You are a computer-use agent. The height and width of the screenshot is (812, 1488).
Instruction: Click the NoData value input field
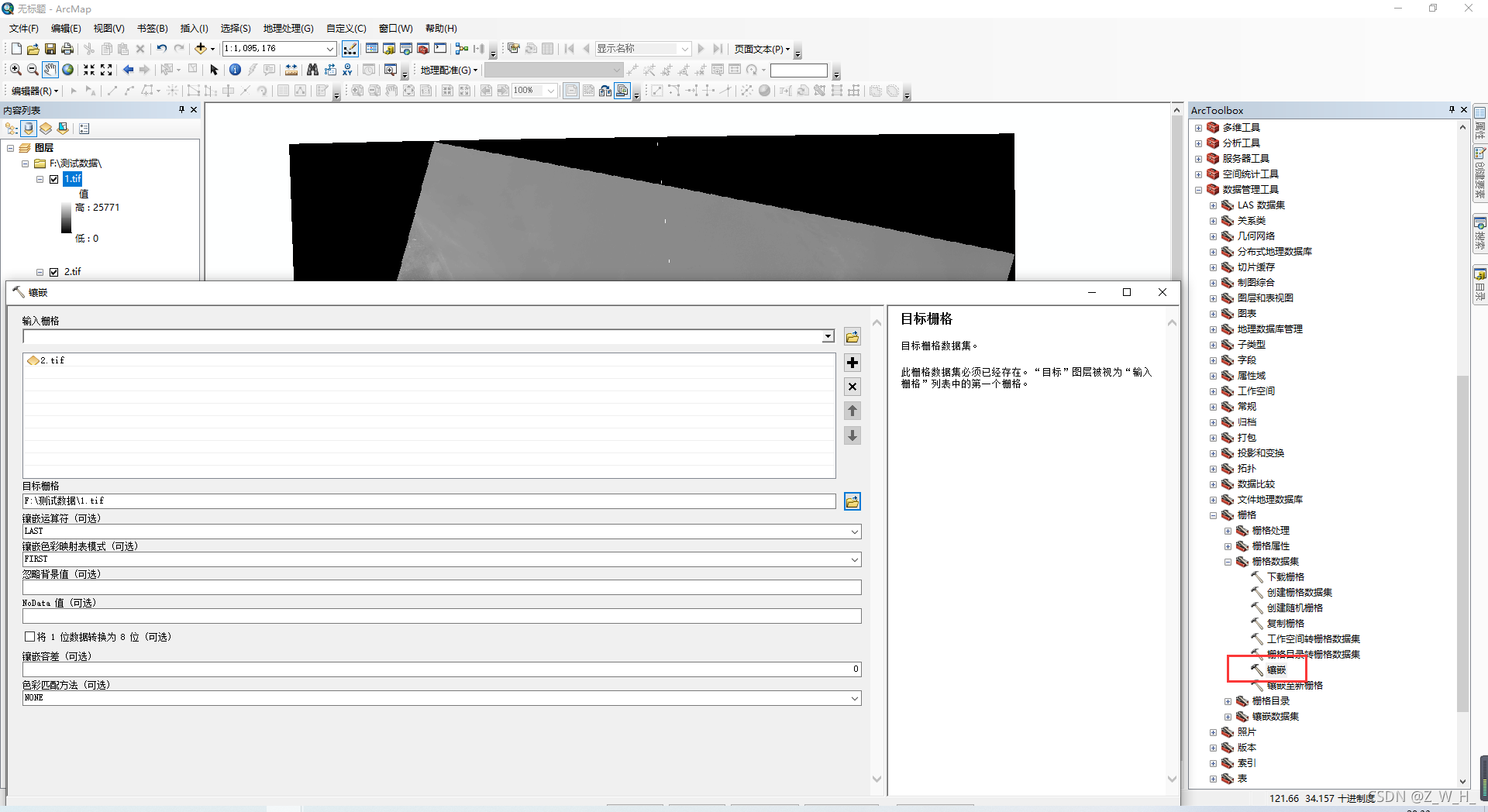point(442,616)
